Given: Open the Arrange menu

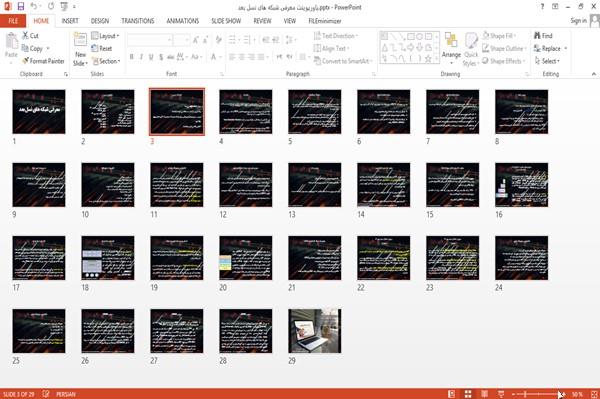Looking at the screenshot, I should pos(451,47).
